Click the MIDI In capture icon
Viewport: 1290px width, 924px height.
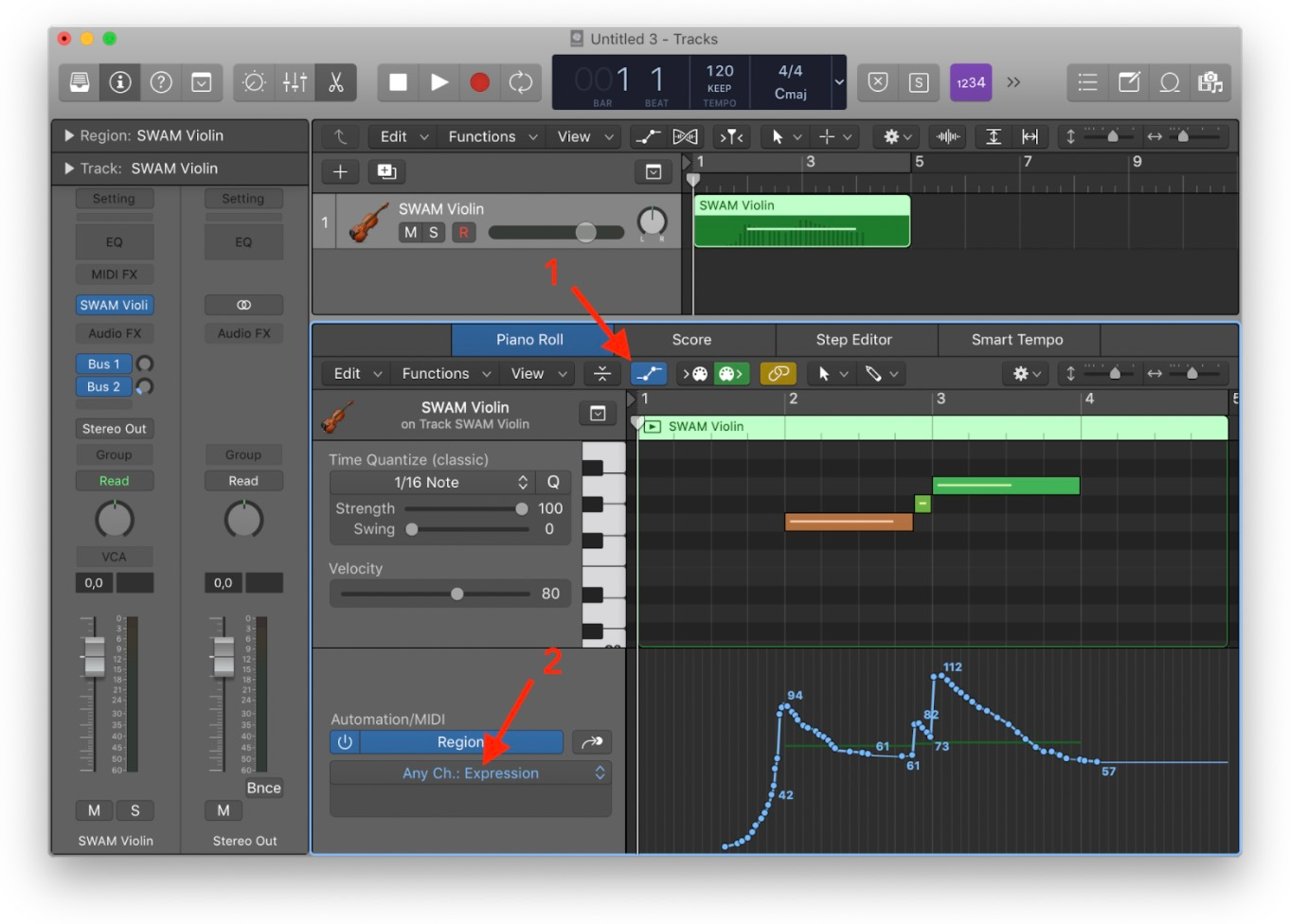coord(695,373)
